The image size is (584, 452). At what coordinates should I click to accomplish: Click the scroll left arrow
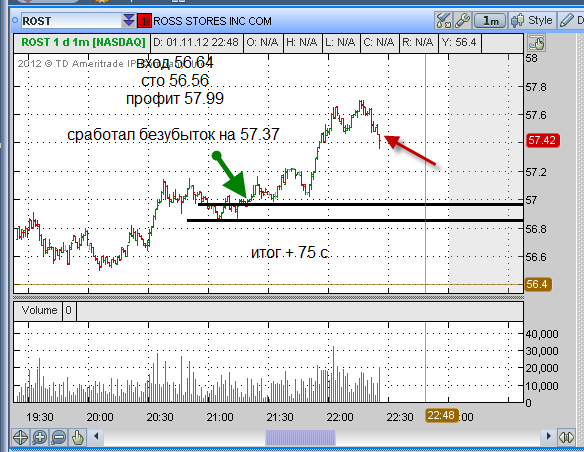[x=96, y=436]
